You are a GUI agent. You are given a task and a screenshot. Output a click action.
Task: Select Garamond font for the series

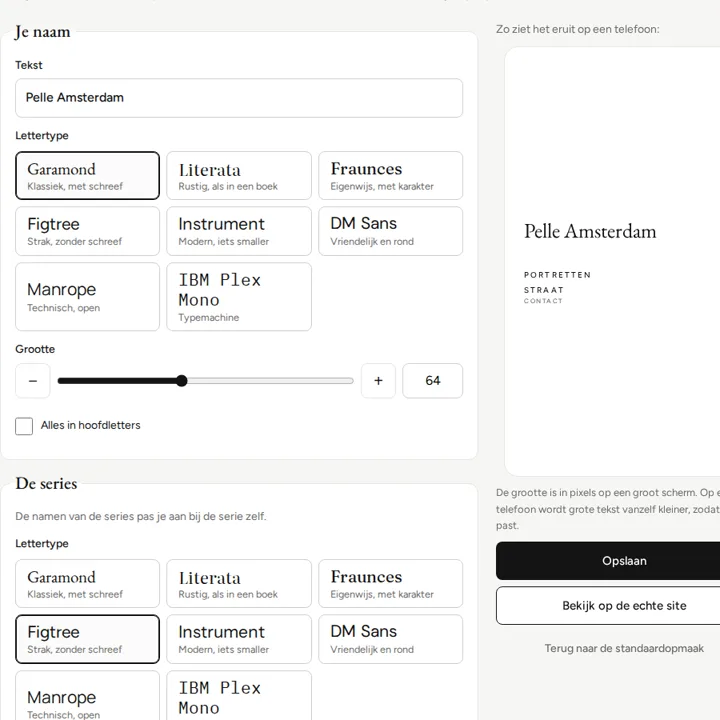coord(87,583)
